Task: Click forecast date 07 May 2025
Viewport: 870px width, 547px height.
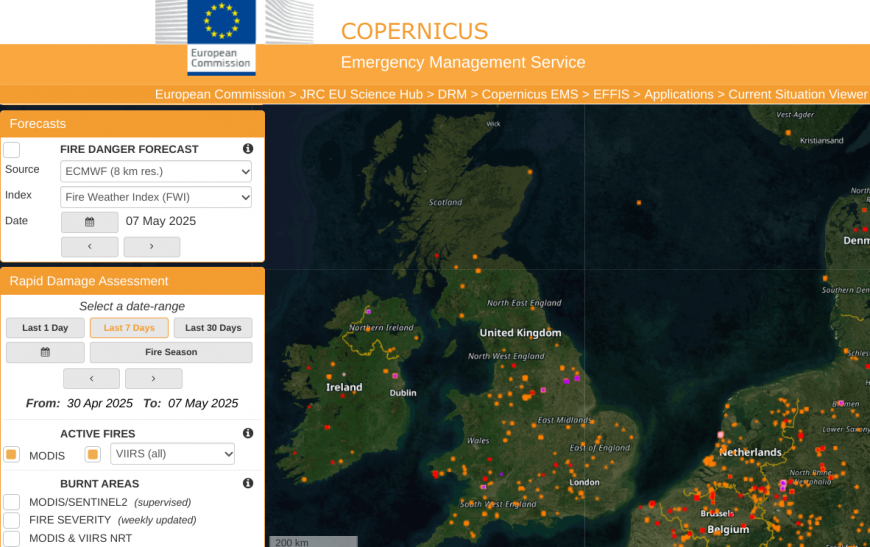Action: (161, 221)
